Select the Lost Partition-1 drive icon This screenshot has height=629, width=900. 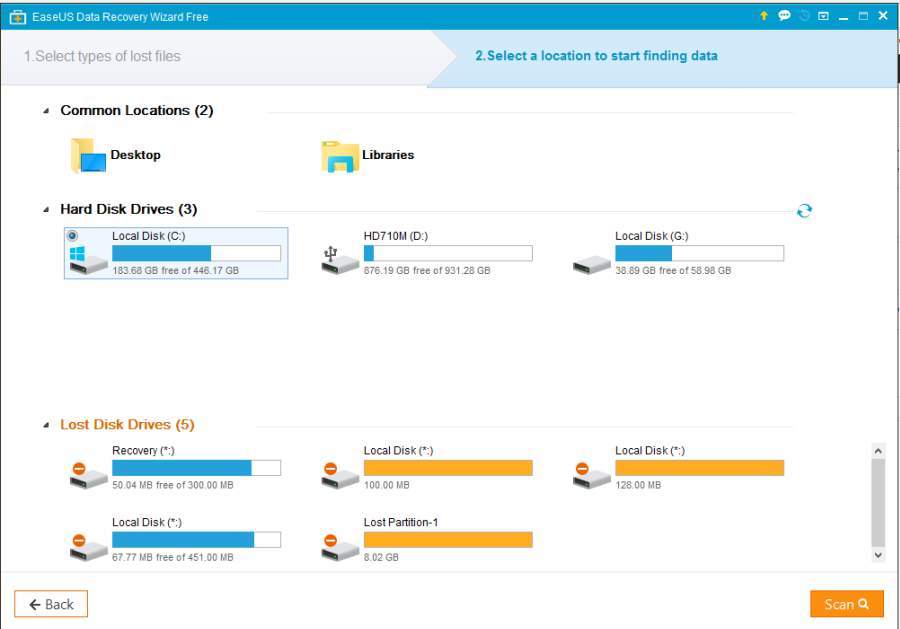click(x=340, y=548)
